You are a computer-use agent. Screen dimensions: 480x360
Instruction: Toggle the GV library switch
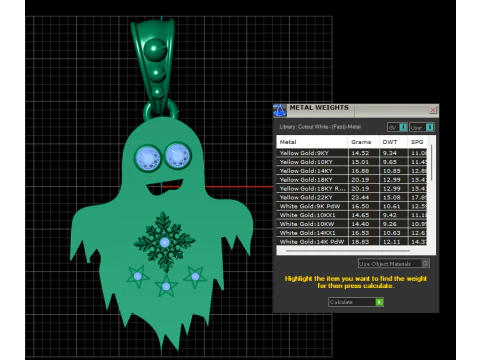[397, 127]
